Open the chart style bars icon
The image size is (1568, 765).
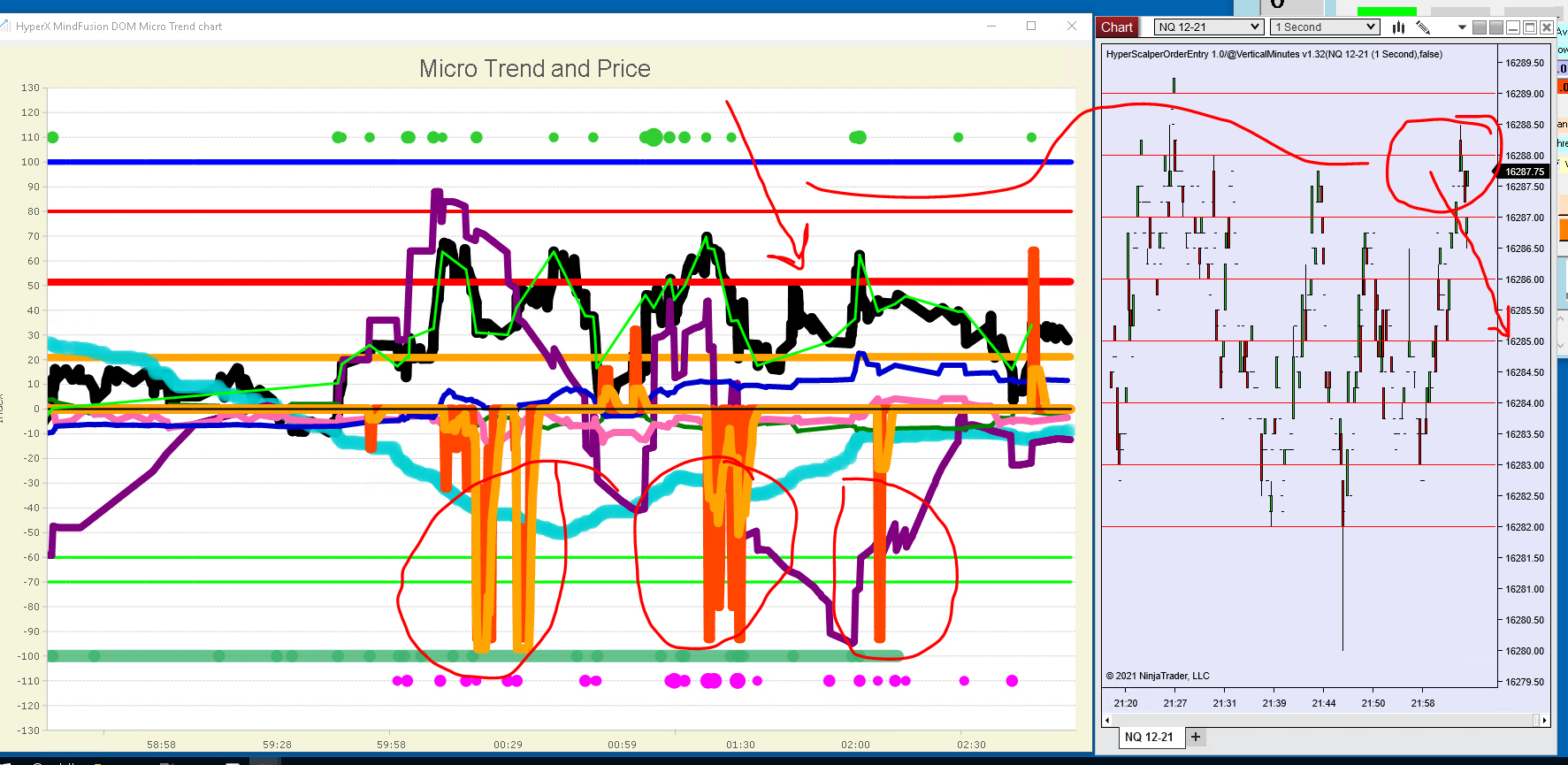point(1398,27)
